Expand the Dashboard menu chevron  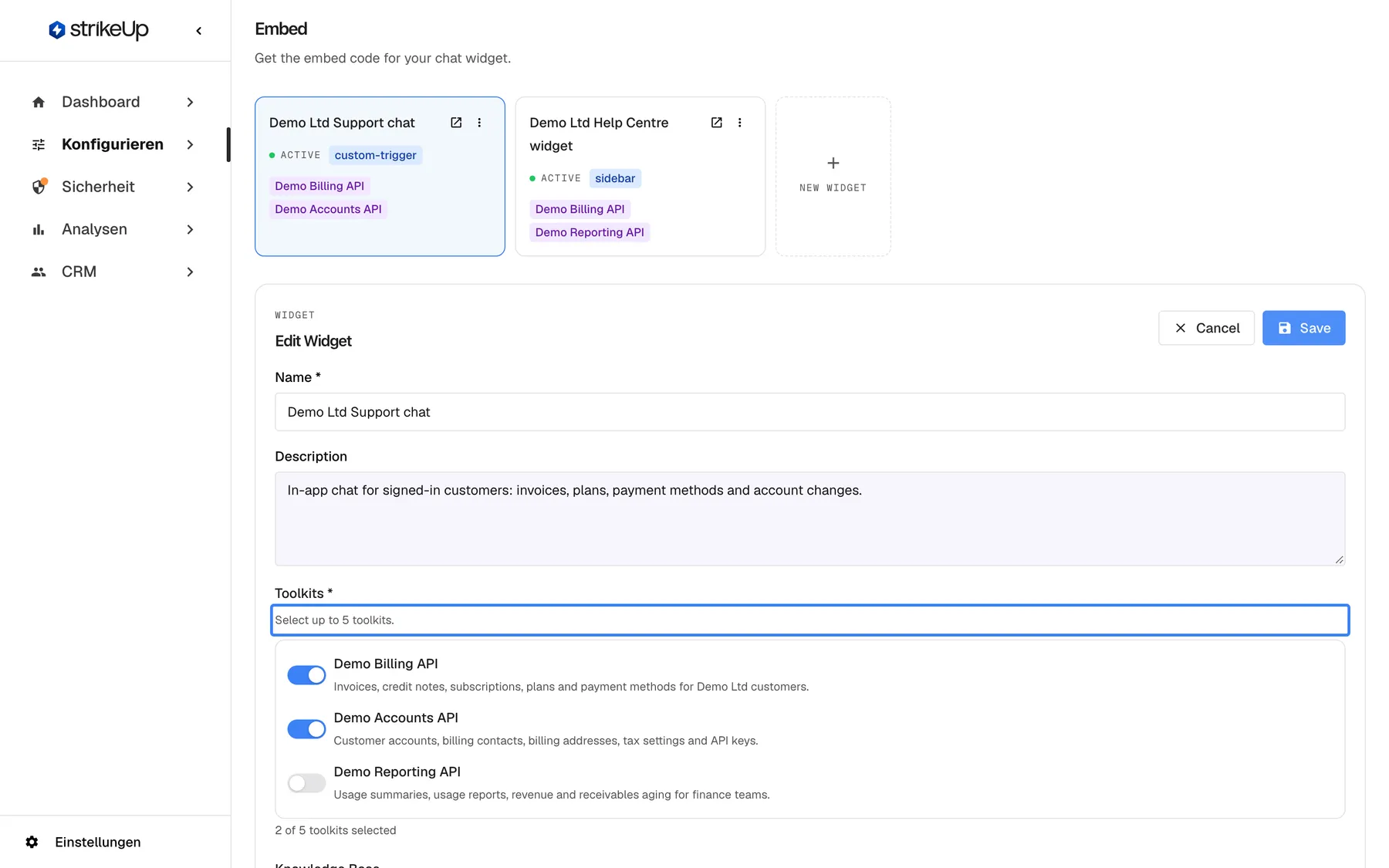tap(190, 102)
